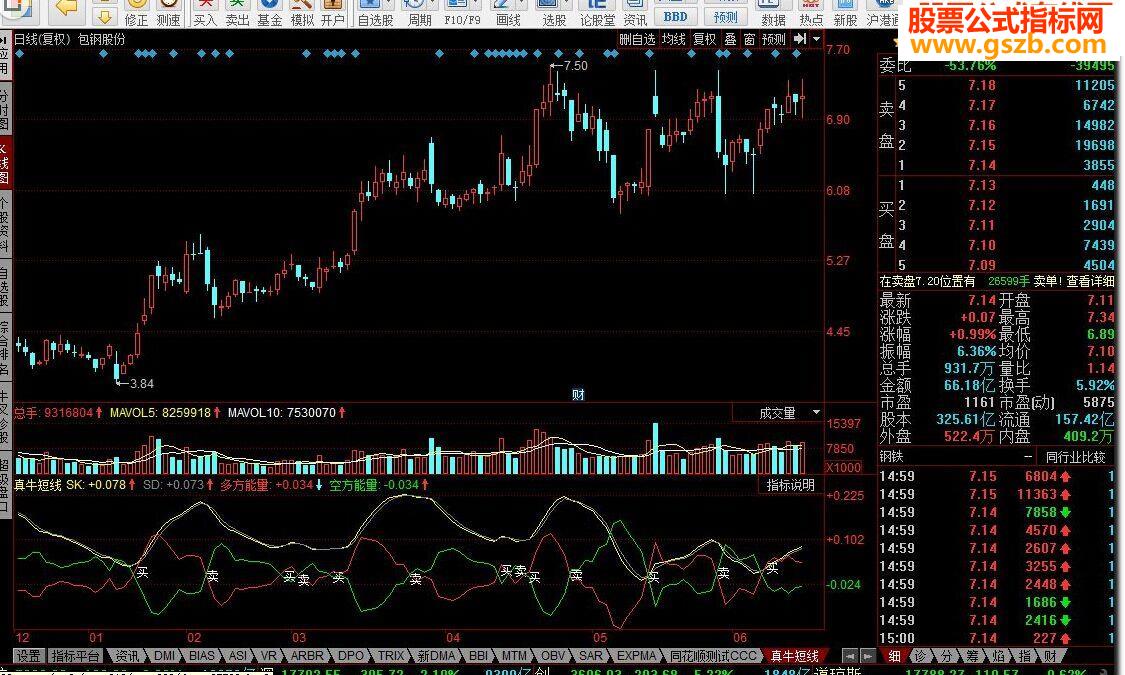Open the 自选股 dropdown arrow

point(389,4)
